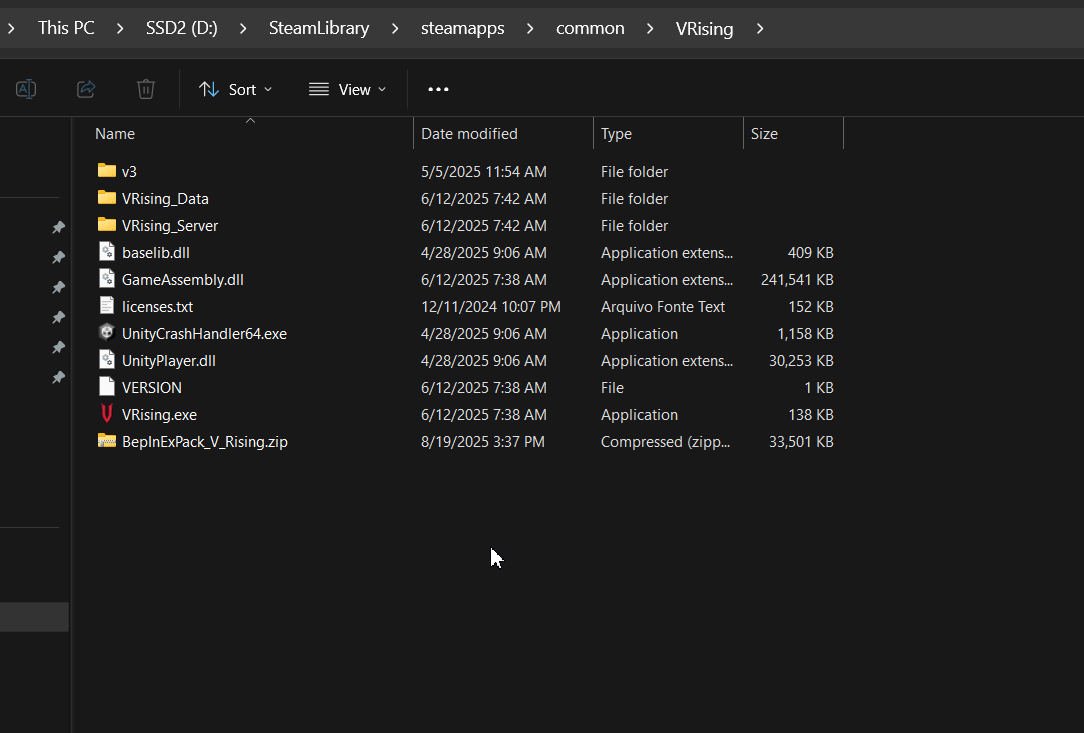
Task: Click the Rename icon in toolbar
Action: [26, 89]
